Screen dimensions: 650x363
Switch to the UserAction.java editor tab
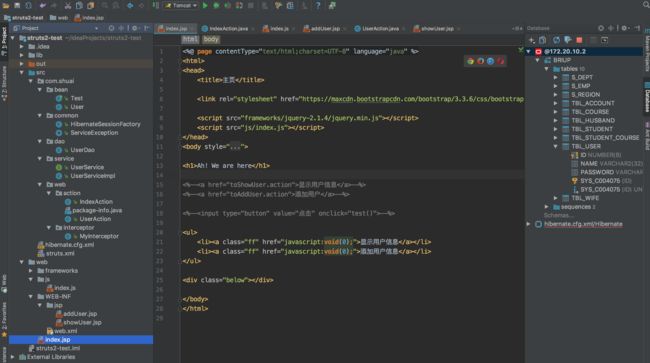tap(380, 29)
